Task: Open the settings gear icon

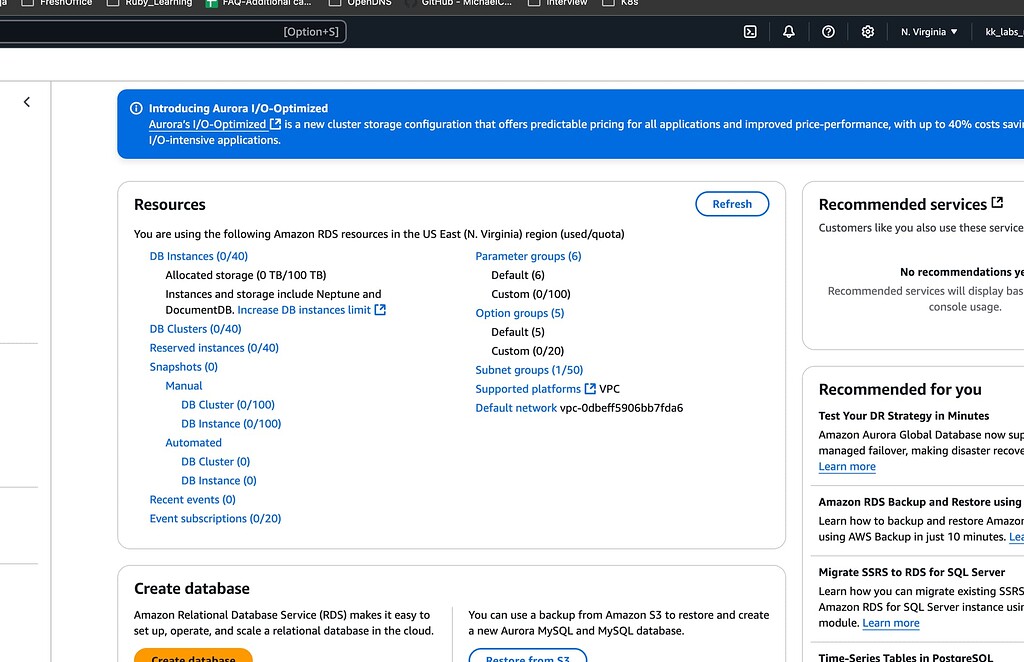Action: pos(868,32)
